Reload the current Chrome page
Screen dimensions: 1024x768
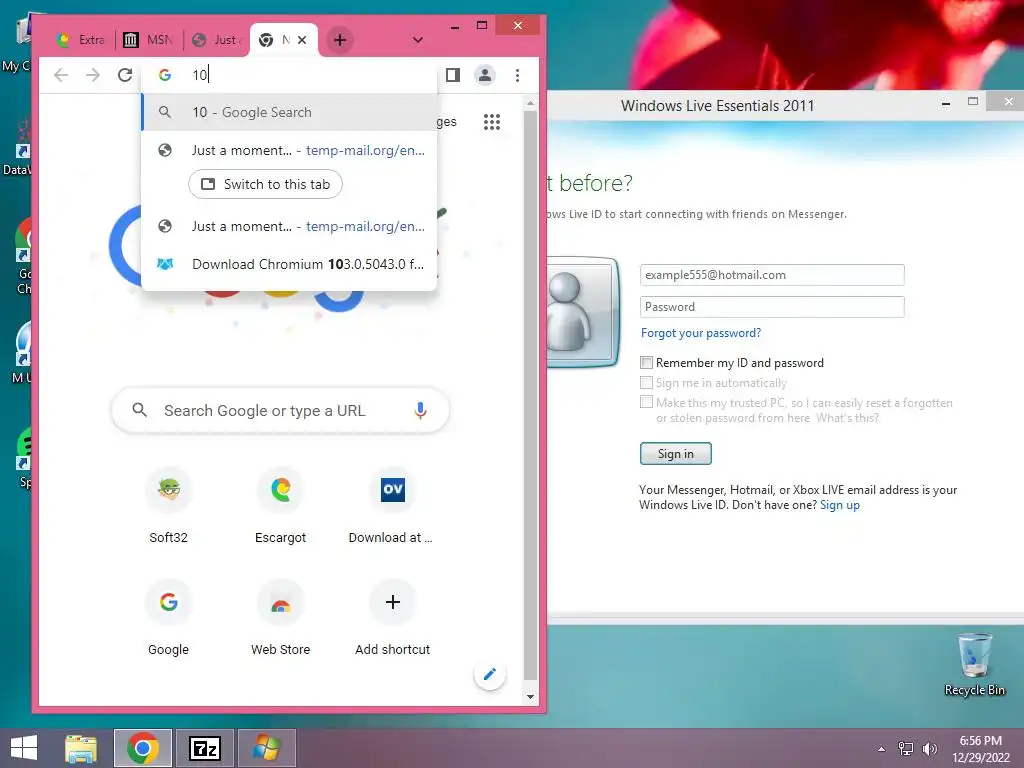click(x=125, y=75)
